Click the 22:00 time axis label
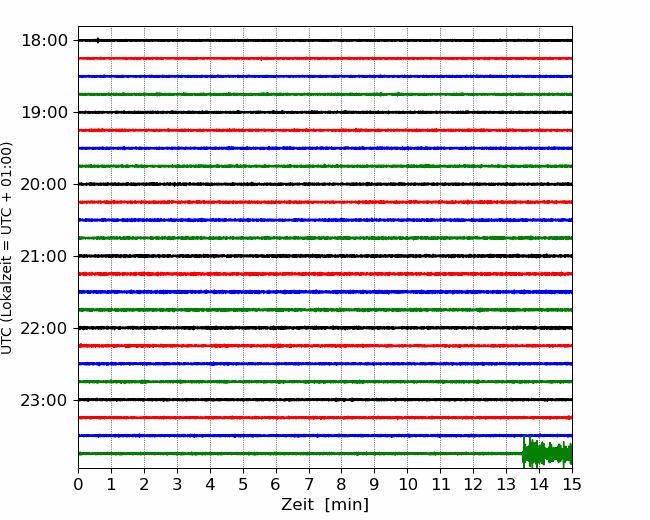The width and height of the screenshot is (650, 520). pyautogui.click(x=44, y=328)
